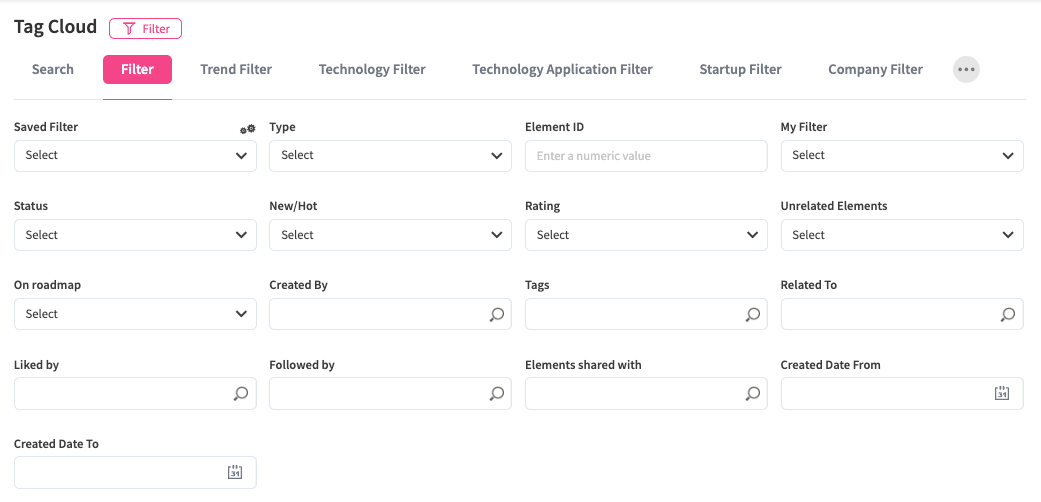
Task: Show more tabs with the ellipsis button
Action: [x=966, y=69]
